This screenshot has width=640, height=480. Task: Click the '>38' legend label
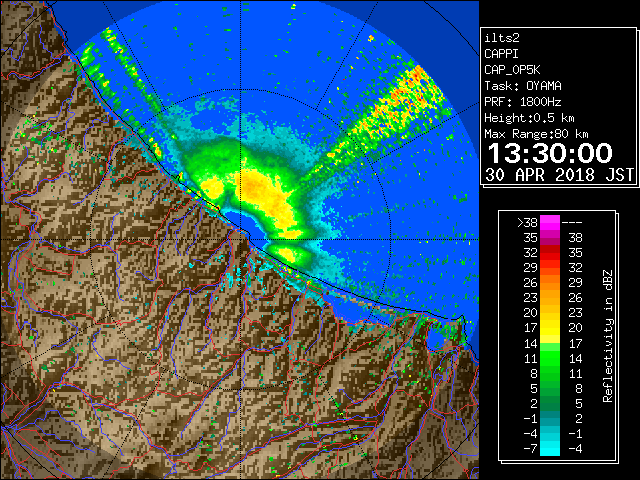[527, 222]
